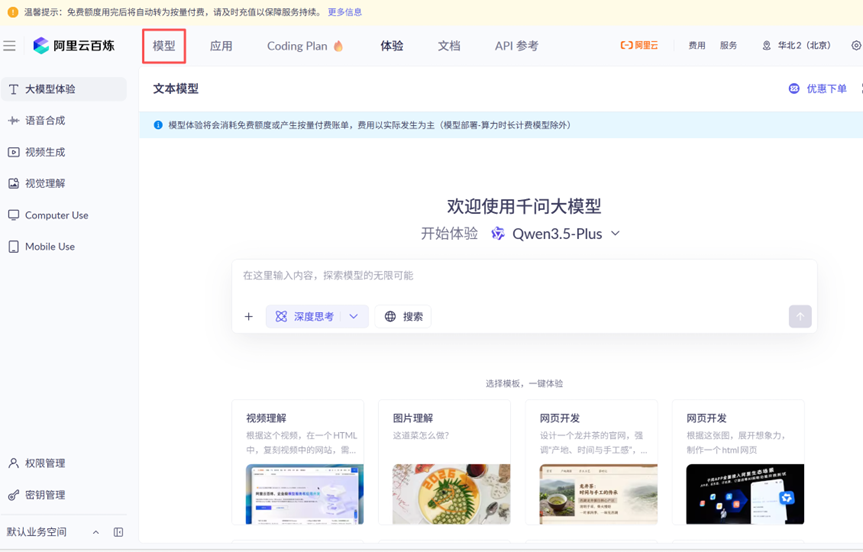The width and height of the screenshot is (863, 552).
Task: Click the plus attachment icon
Action: tap(249, 316)
